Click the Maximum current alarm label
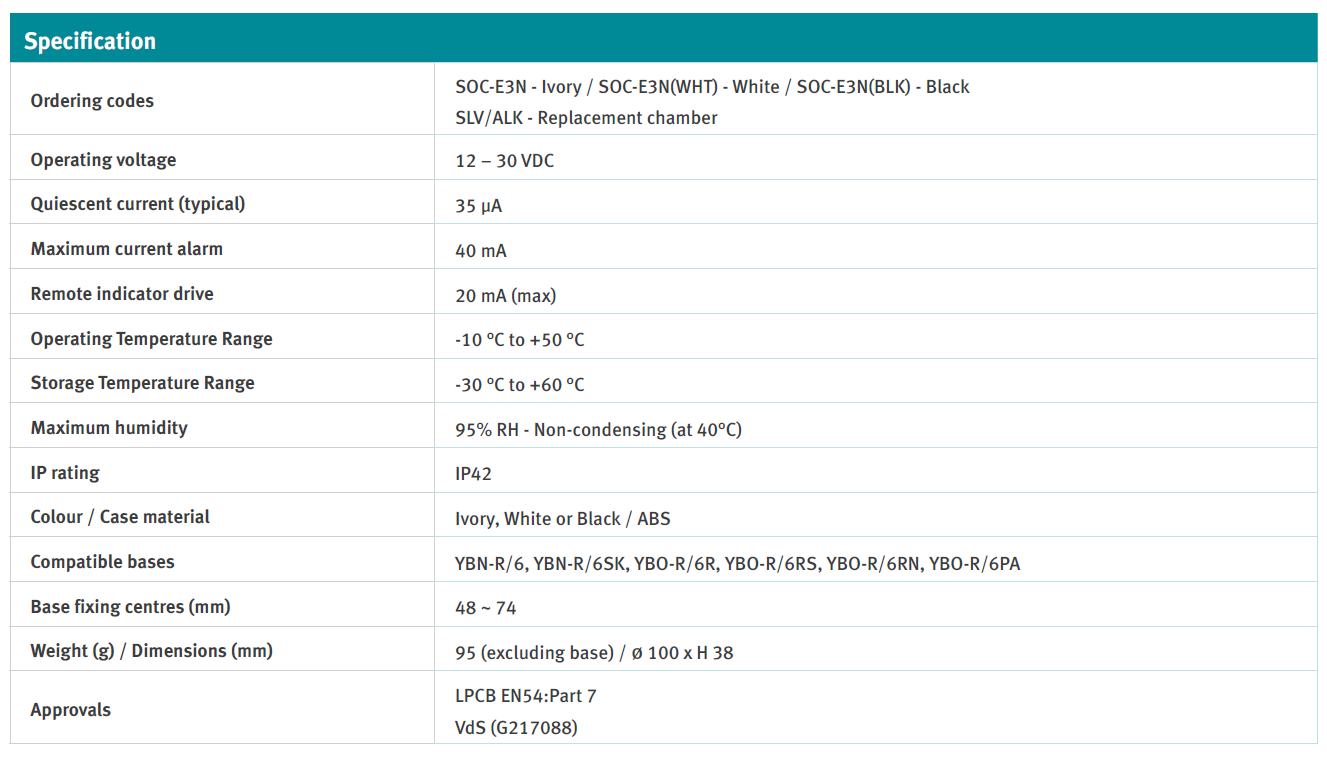The image size is (1327, 761). tap(126, 249)
